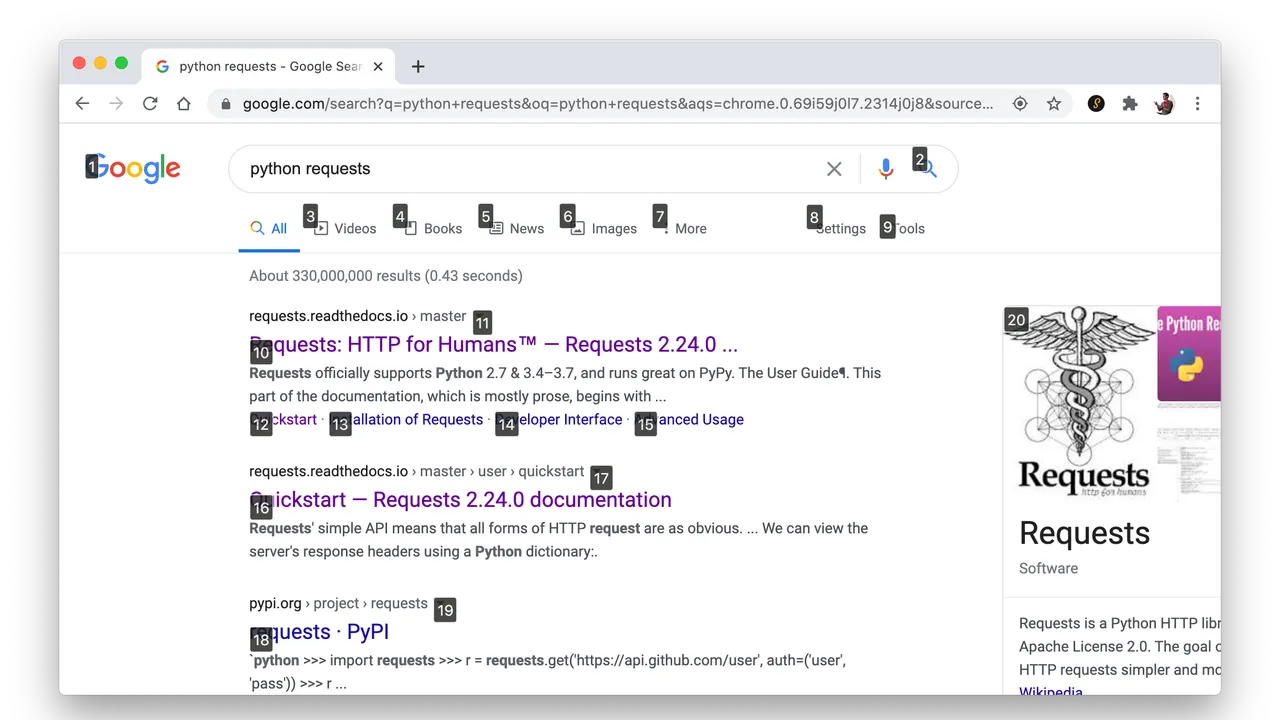Click the Python logo thumbnail in knowledge panel
The width and height of the screenshot is (1280, 720).
pos(1189,353)
